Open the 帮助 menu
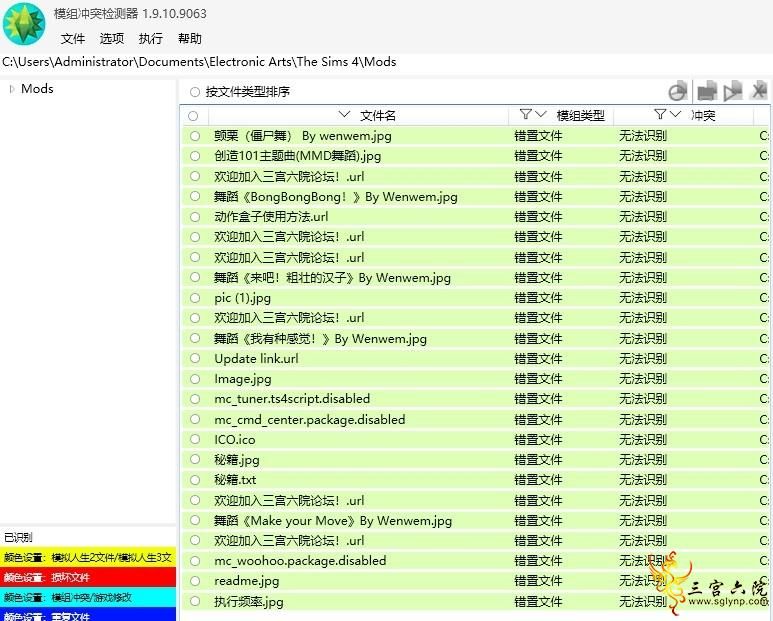 [x=190, y=38]
